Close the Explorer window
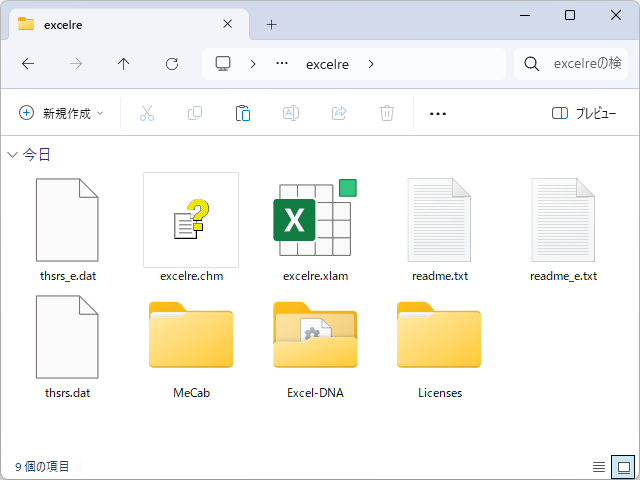The image size is (640, 480). [x=616, y=16]
